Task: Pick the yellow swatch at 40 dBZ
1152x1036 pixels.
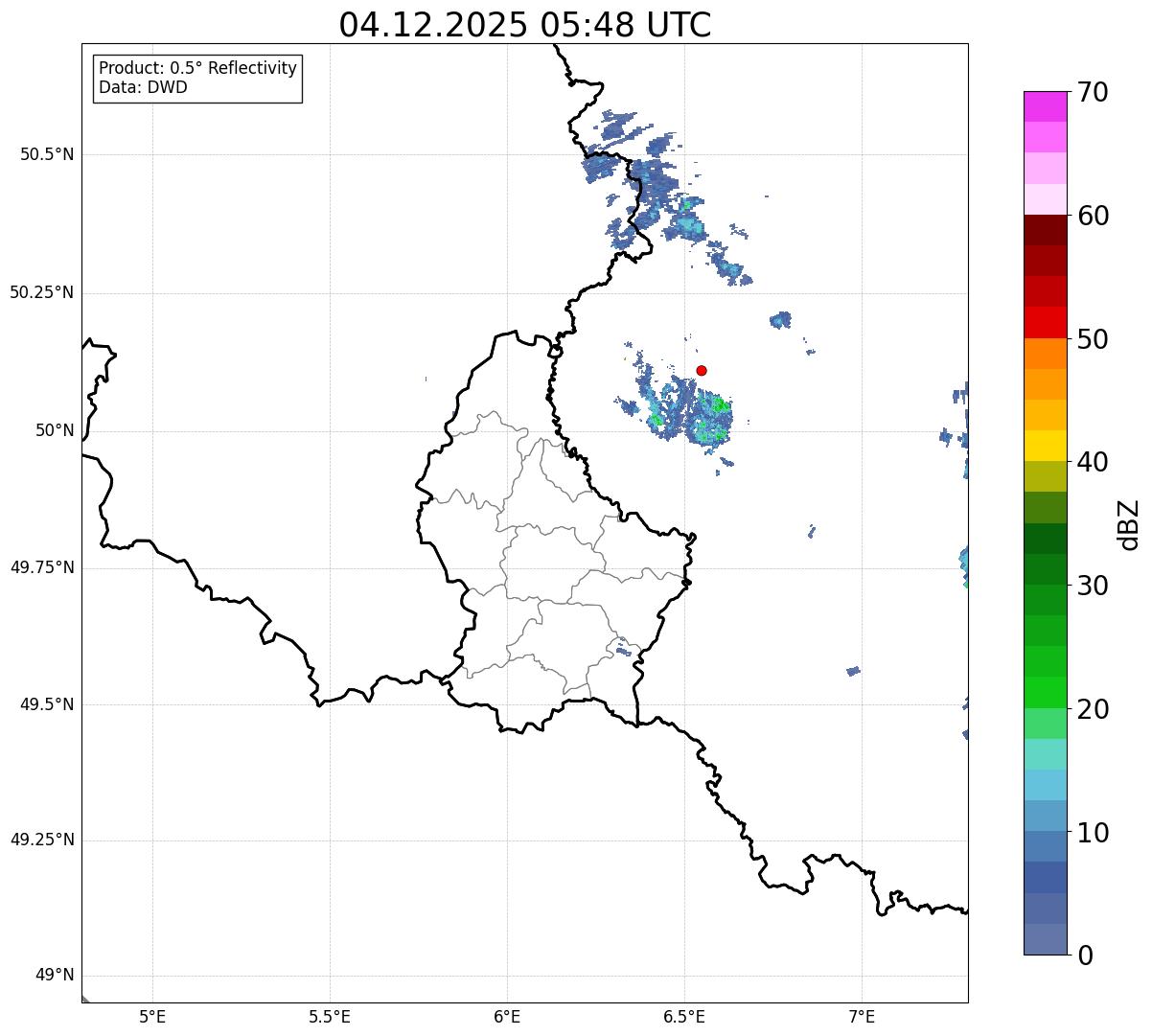Action: click(1046, 446)
